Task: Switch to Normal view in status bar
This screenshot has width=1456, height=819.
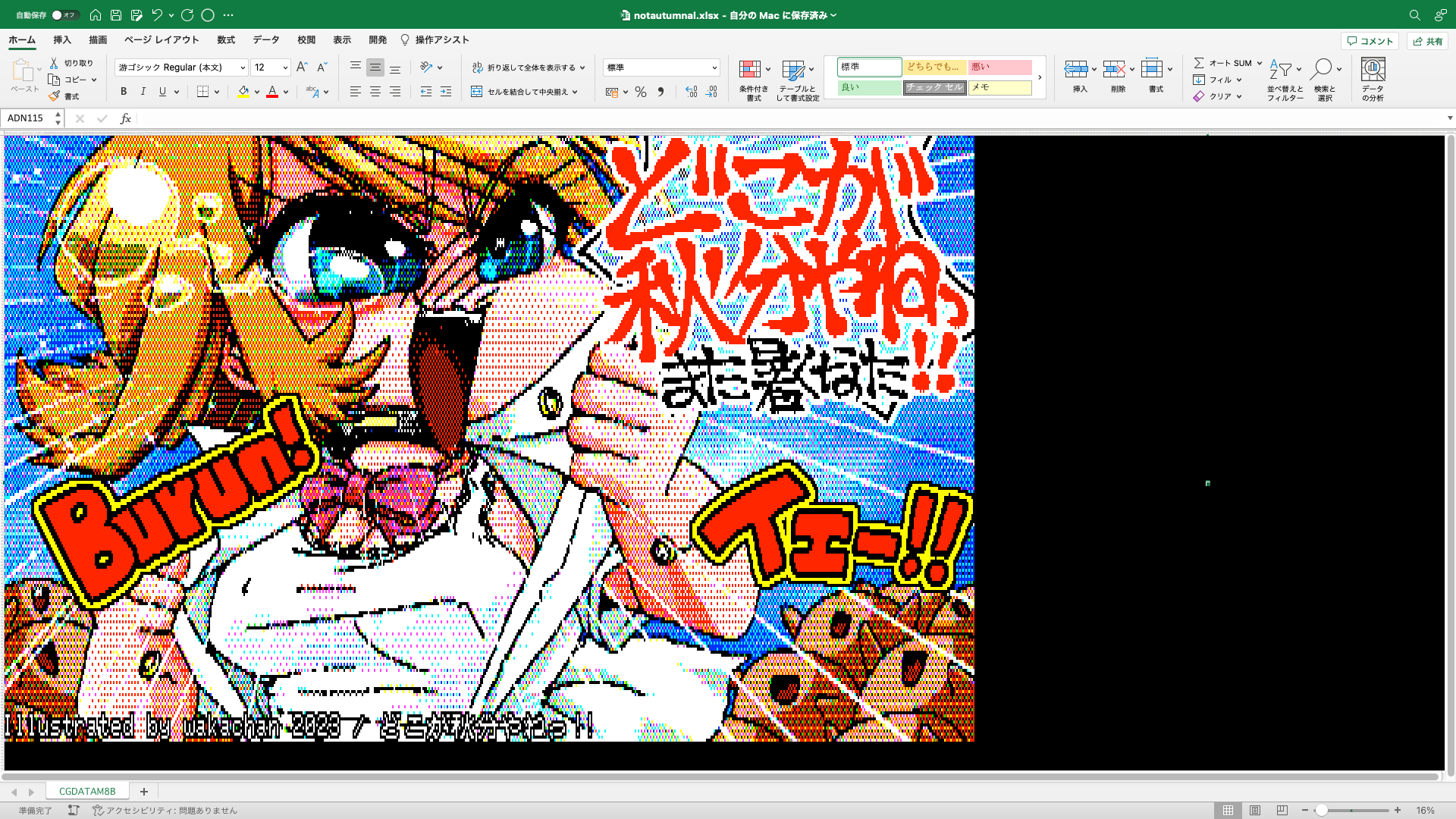Action: point(1228,810)
